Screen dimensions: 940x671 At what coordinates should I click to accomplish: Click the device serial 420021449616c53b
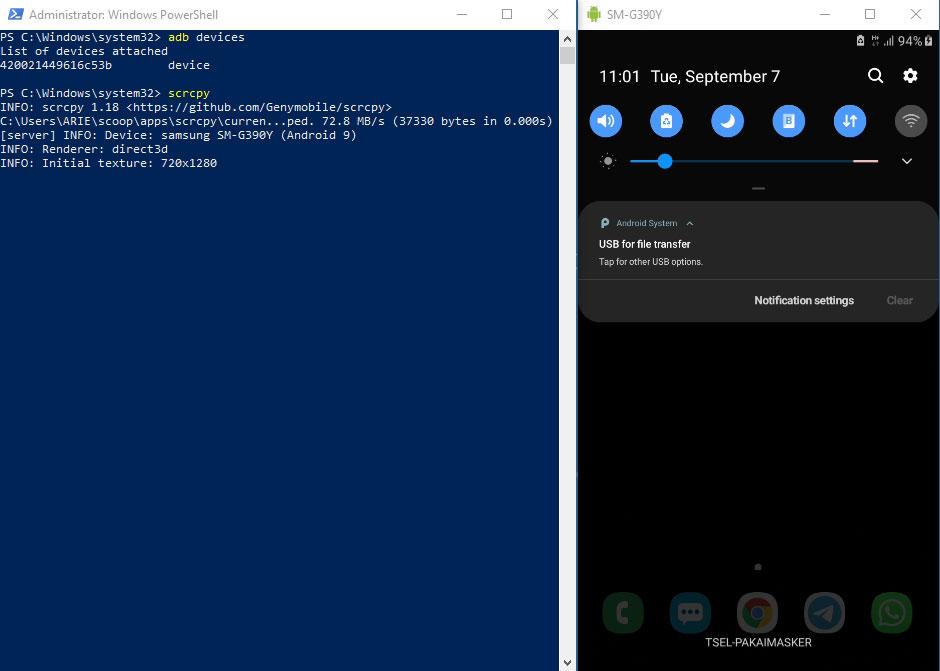click(x=56, y=65)
